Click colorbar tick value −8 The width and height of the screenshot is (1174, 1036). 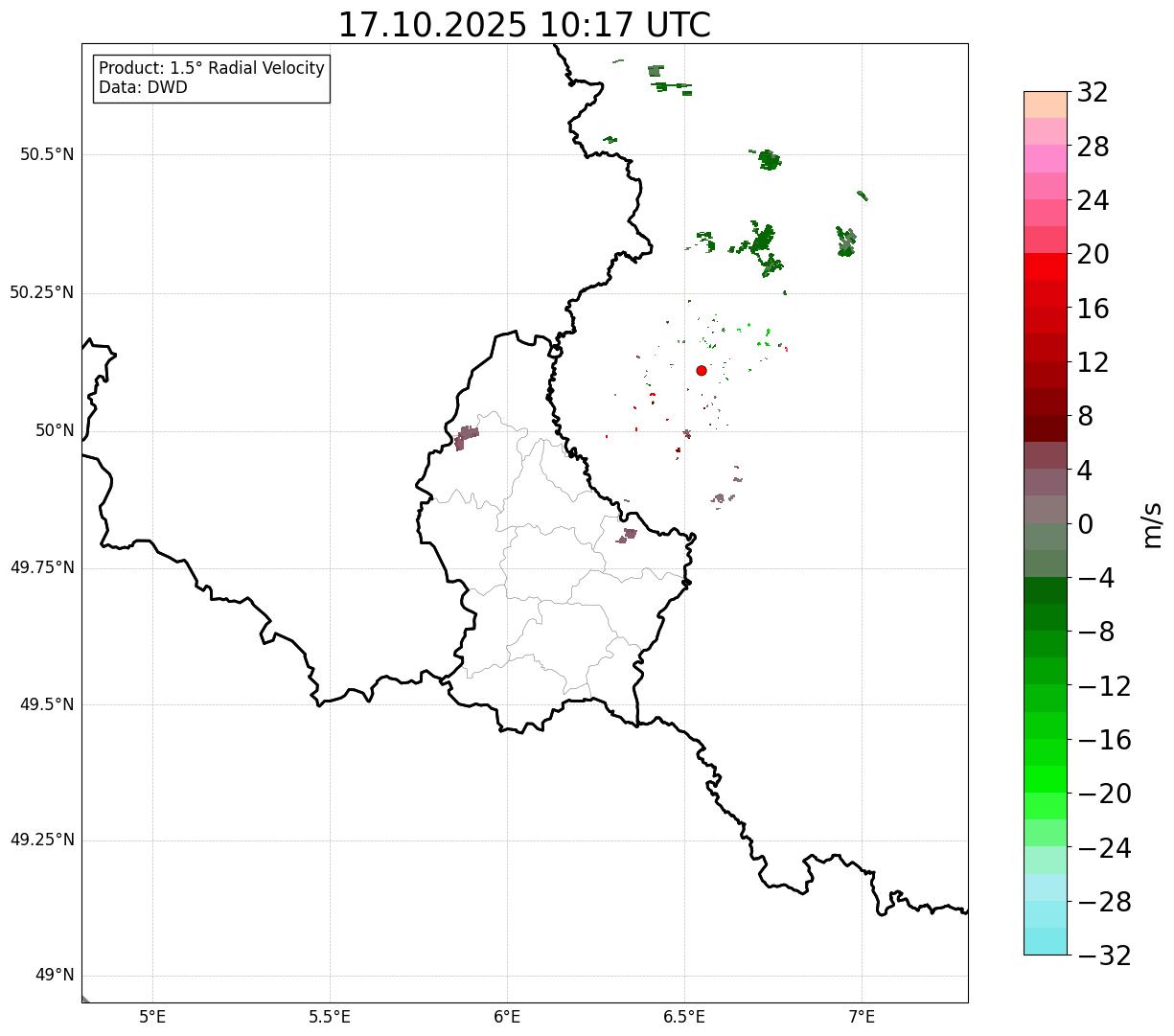[x=1095, y=632]
